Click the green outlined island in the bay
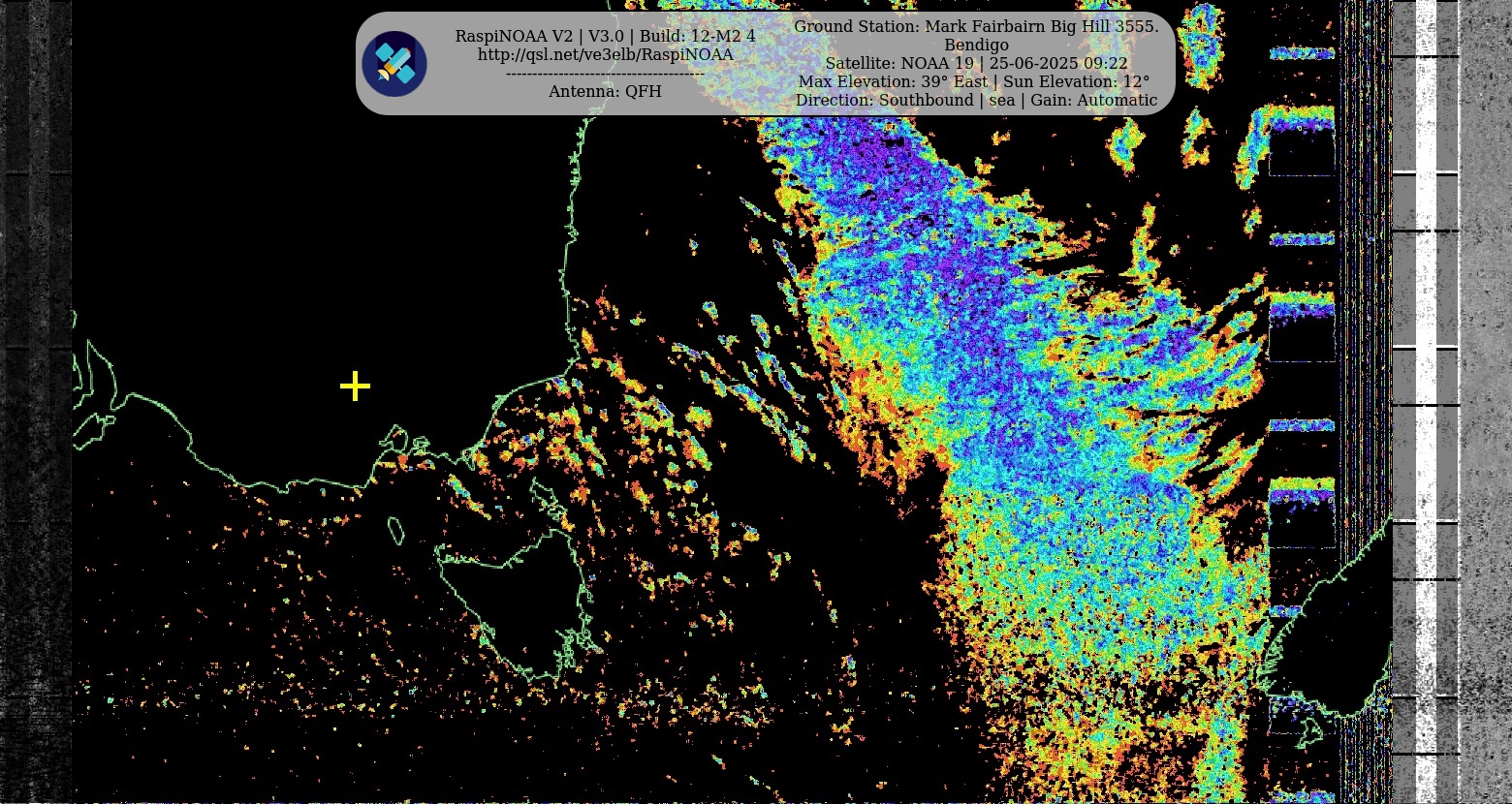1512x804 pixels. click(x=395, y=530)
